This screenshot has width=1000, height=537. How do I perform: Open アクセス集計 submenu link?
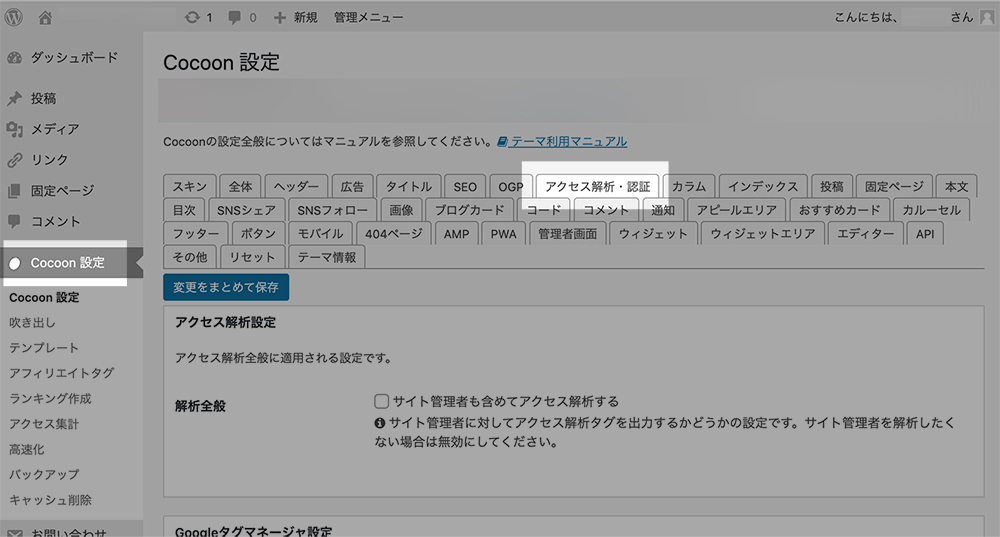pos(44,424)
